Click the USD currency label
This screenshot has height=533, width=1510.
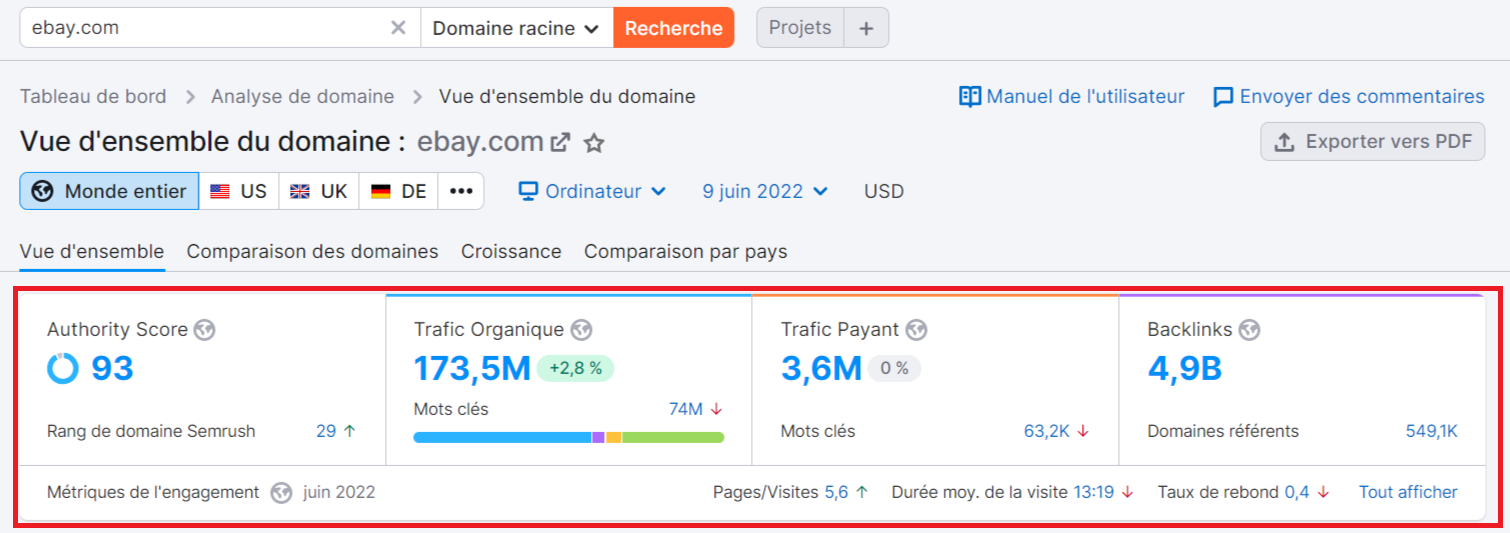tap(884, 191)
